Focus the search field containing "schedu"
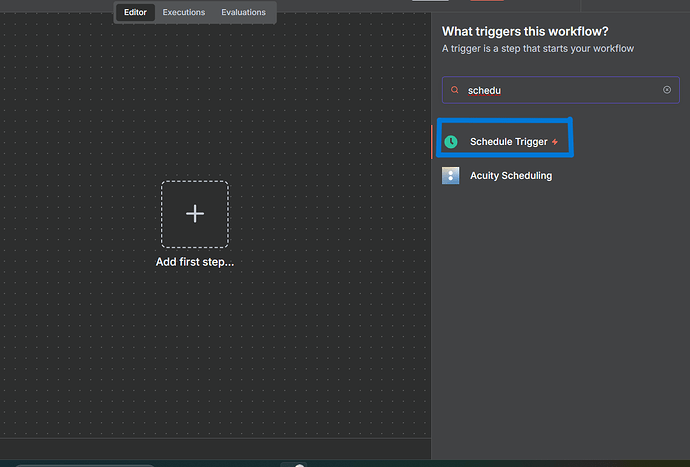 click(x=560, y=90)
